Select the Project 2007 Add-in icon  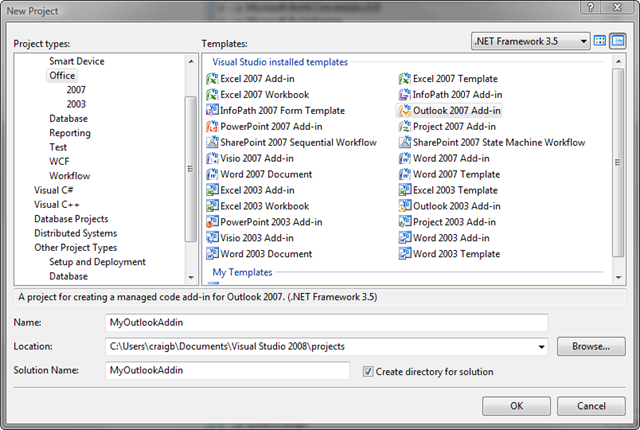click(405, 126)
